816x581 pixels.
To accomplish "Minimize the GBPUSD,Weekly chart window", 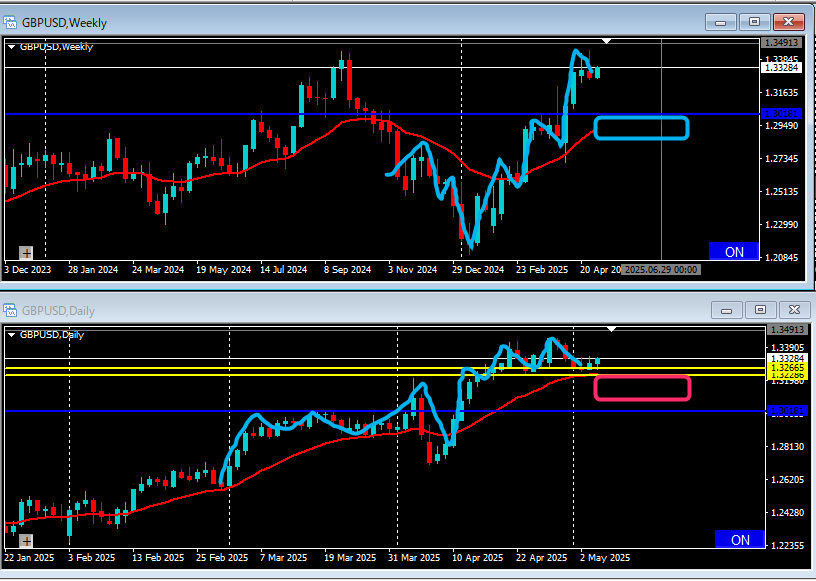I will pos(721,22).
